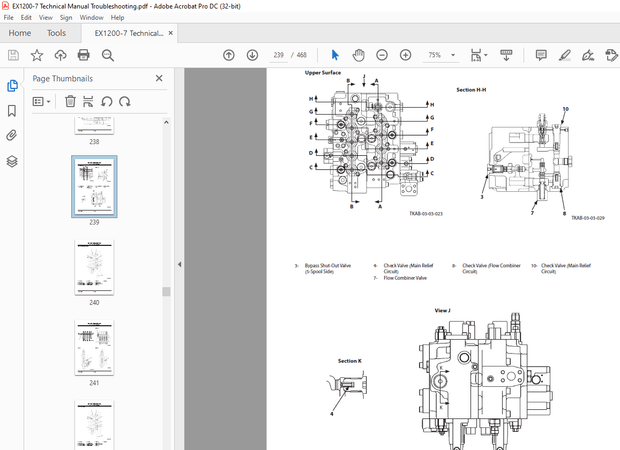Open the Help menu
Screen dimensions: 620x450
coord(117,17)
